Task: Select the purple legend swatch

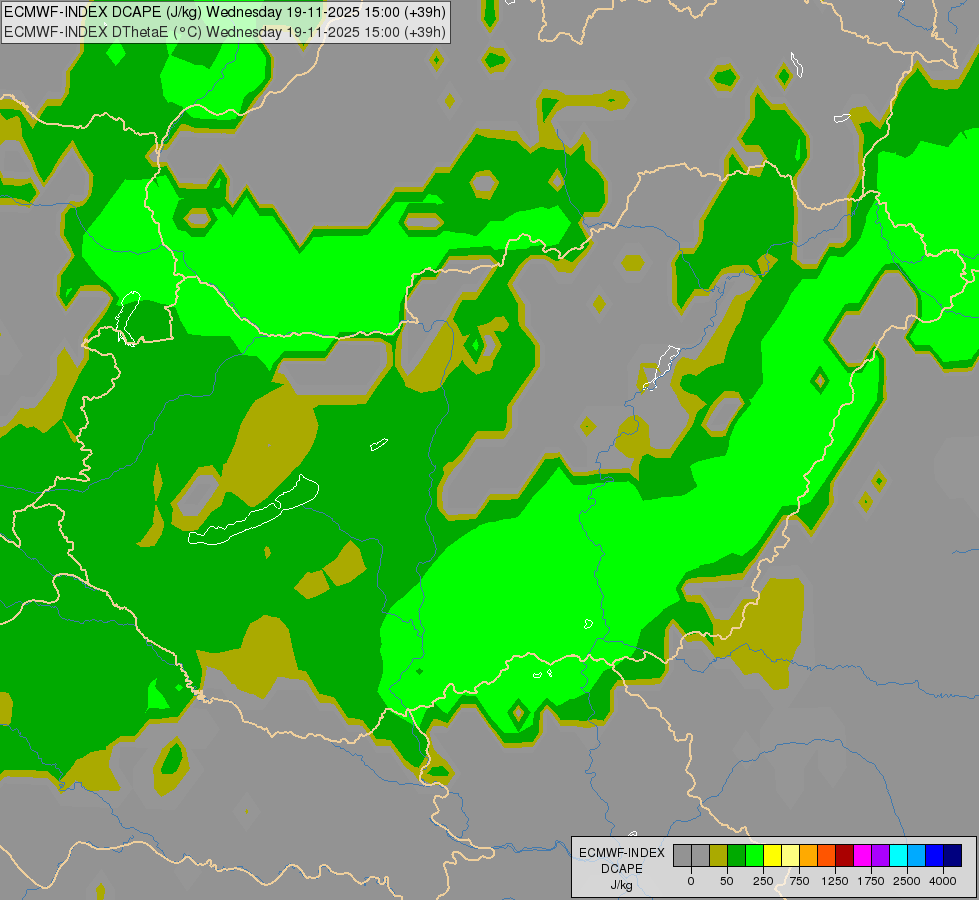Action: pos(880,855)
